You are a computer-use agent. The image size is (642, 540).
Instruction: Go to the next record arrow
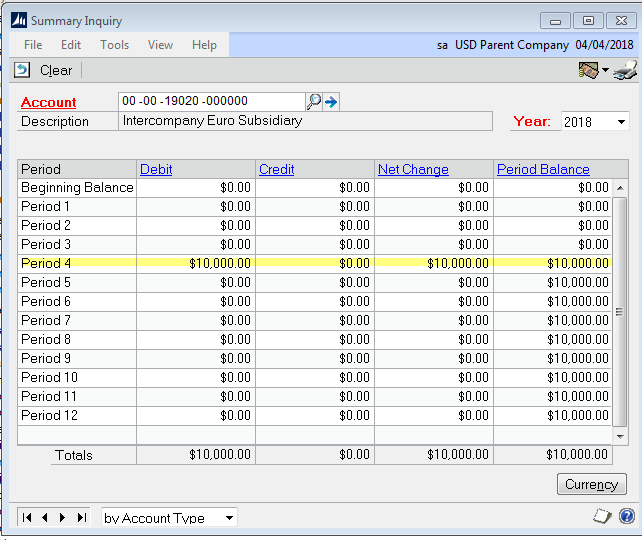click(62, 517)
